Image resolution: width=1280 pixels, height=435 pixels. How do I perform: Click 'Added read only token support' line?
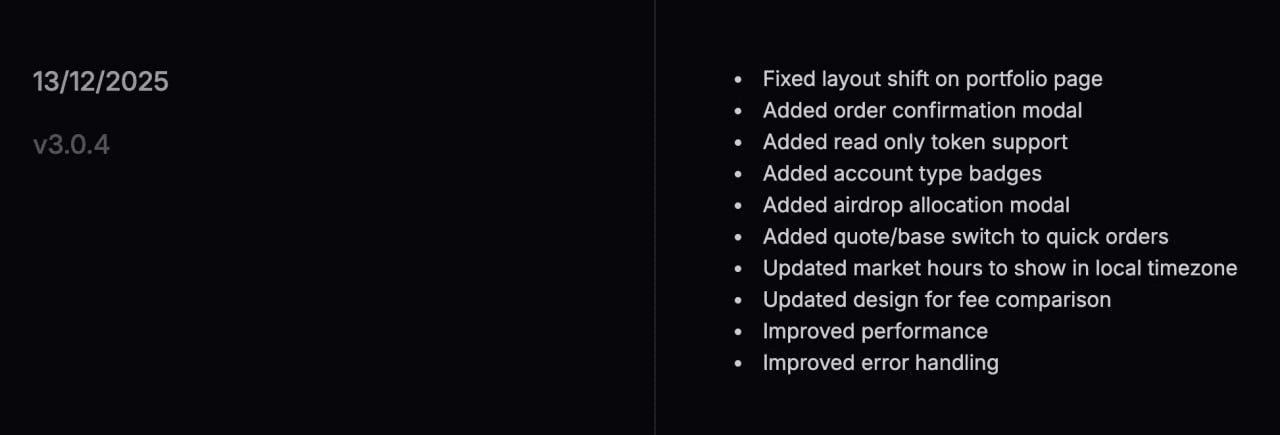pyautogui.click(x=915, y=142)
